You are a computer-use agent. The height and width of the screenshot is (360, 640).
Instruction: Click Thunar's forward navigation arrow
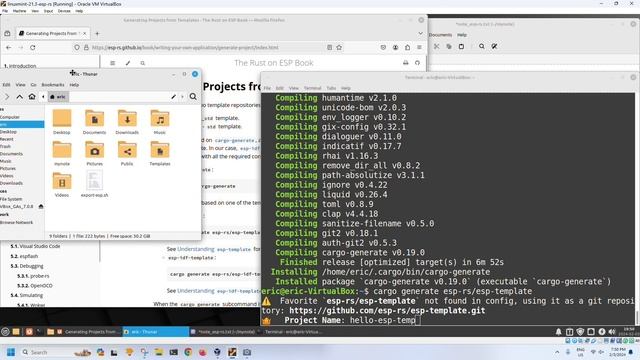click(x=7, y=97)
